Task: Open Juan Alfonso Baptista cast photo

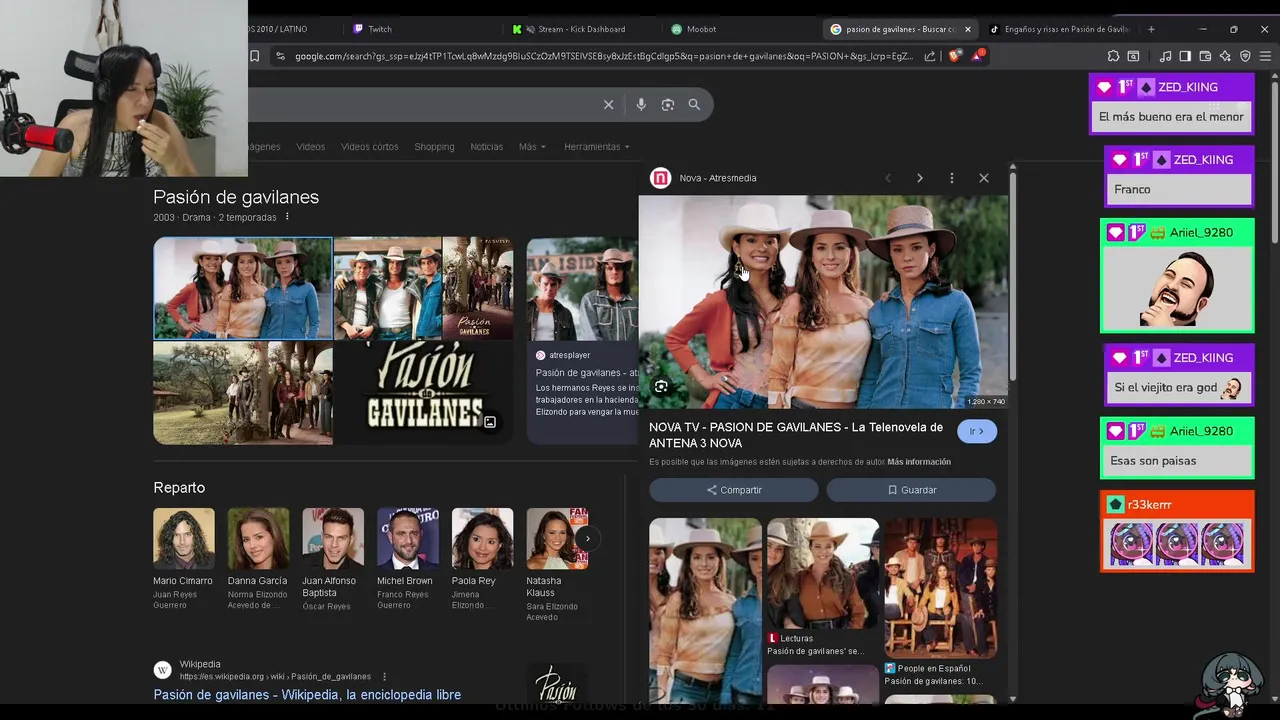Action: click(333, 539)
